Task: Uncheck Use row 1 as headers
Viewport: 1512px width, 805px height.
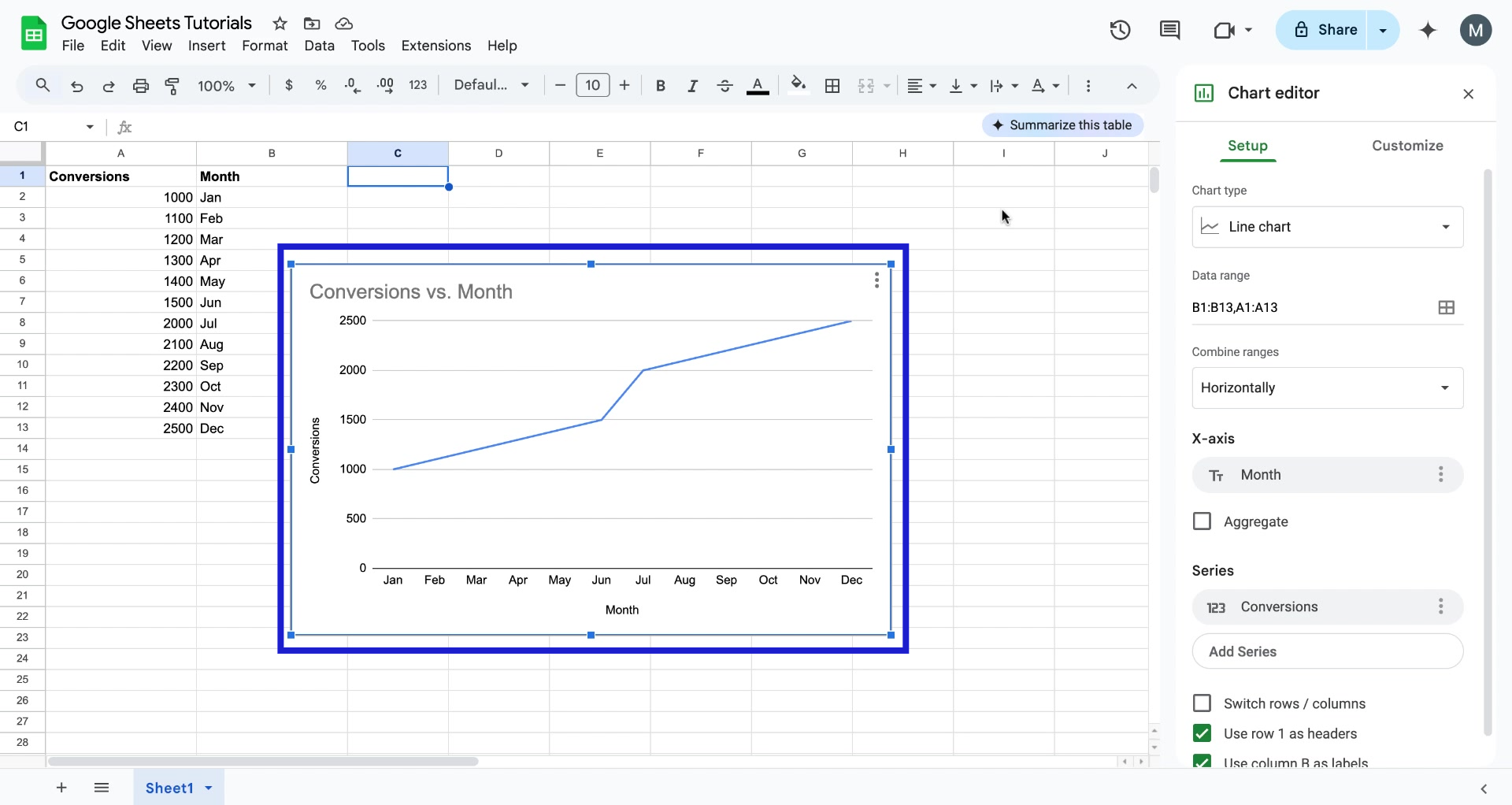Action: coord(1203,733)
